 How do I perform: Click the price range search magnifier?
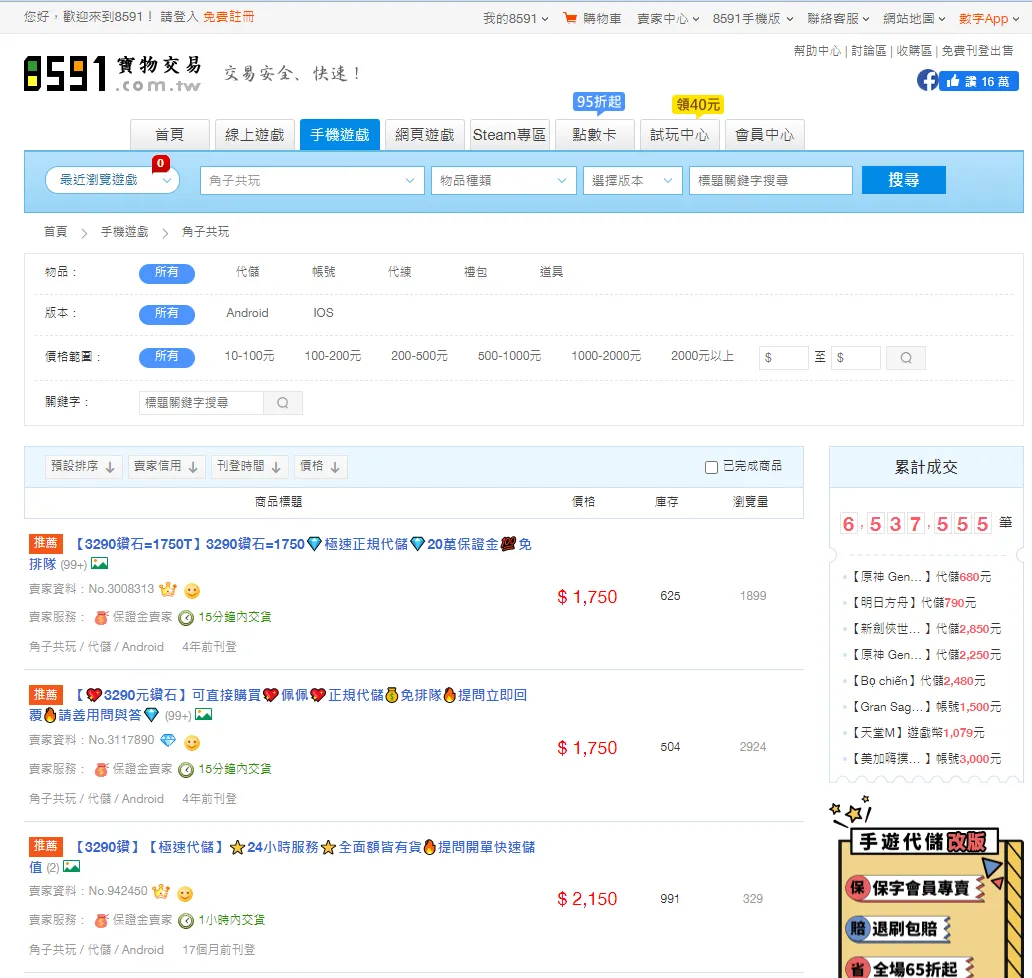[906, 357]
